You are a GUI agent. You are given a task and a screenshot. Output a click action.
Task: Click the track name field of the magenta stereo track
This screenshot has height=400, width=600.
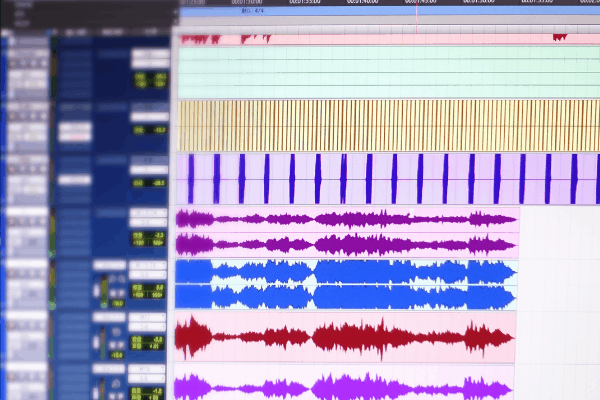coord(27,211)
